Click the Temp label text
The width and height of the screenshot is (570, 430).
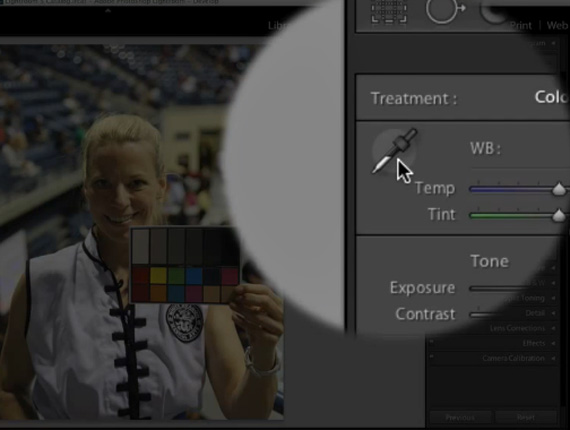pos(435,188)
